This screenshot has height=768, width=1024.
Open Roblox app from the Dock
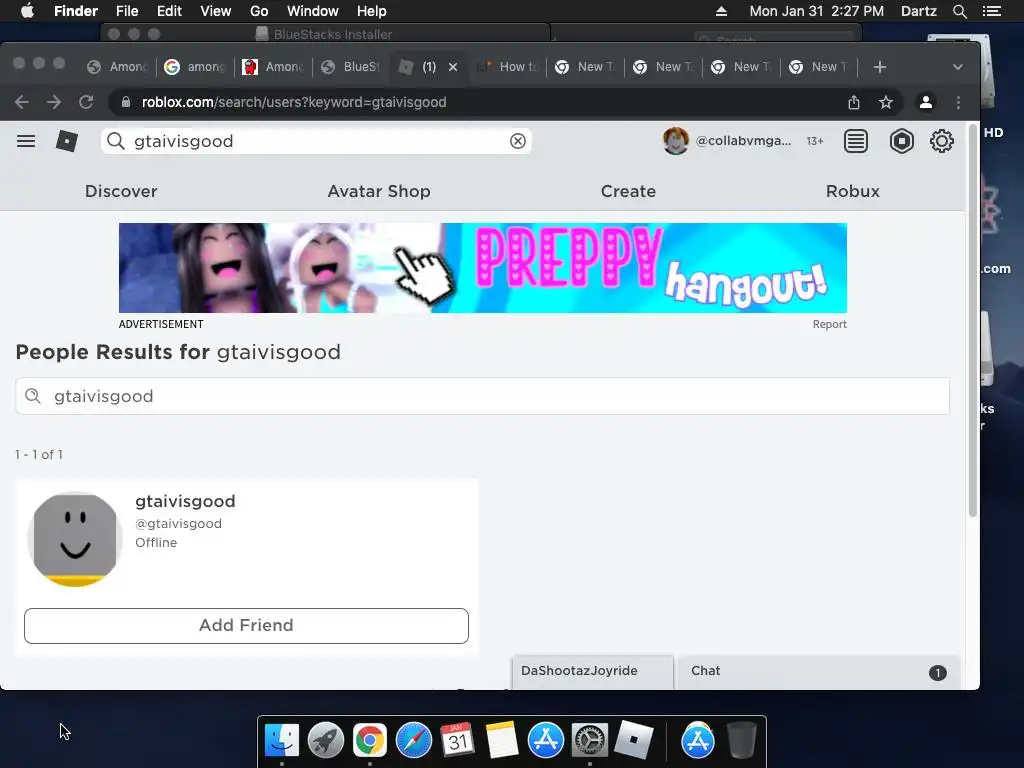coord(633,741)
